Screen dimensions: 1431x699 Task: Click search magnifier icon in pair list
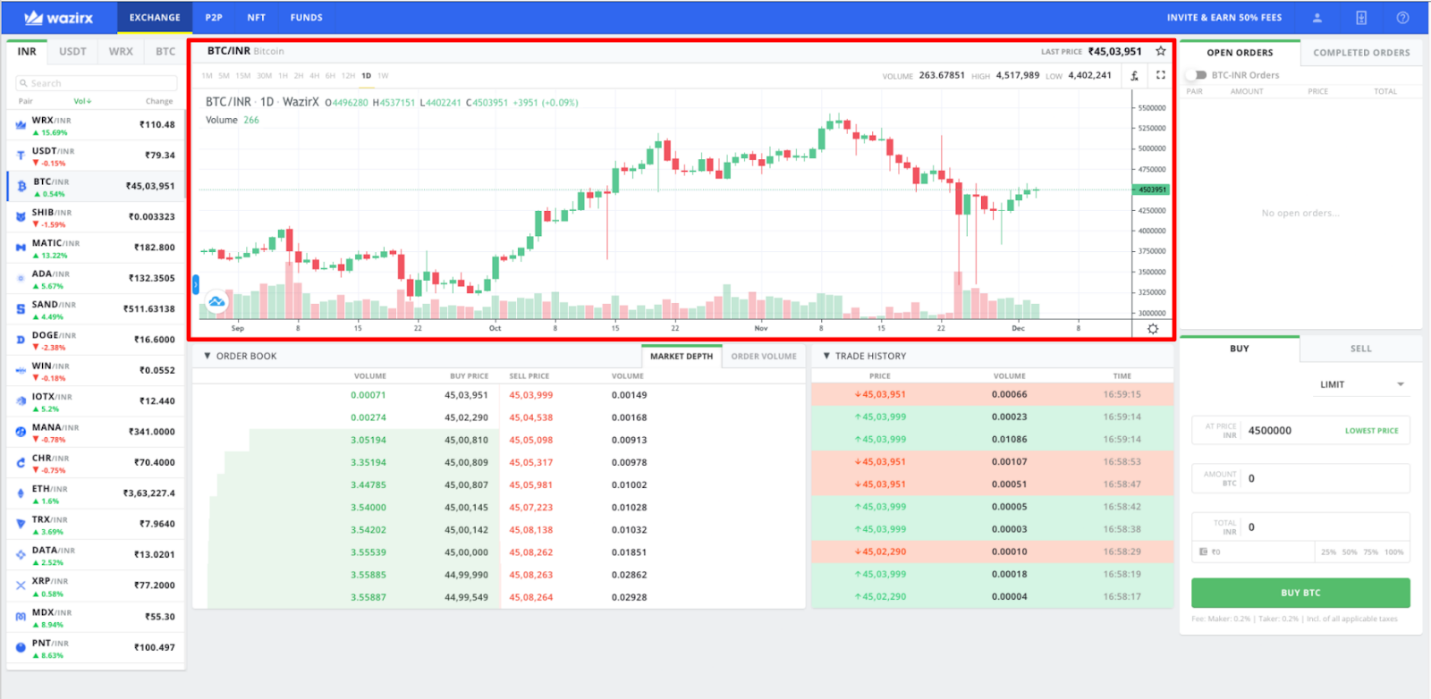23,84
